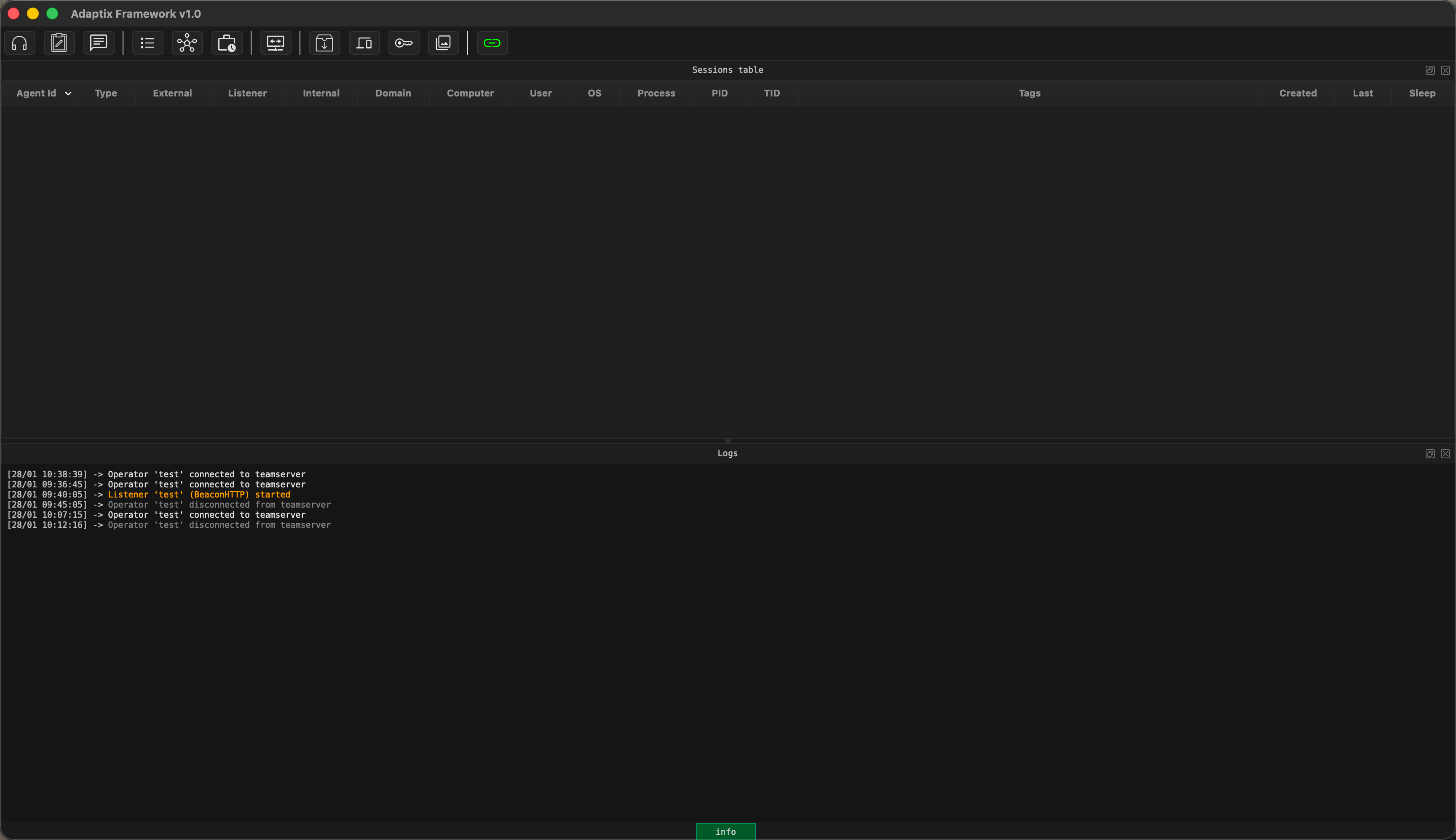
Task: Show the sessions table list view
Action: point(148,43)
